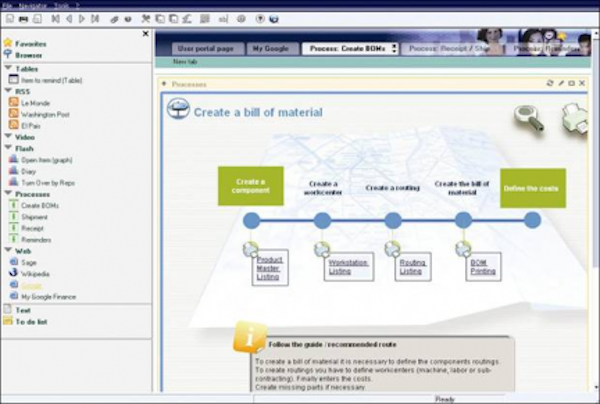The width and height of the screenshot is (600, 404).
Task: Collapse the Tables section
Action: [x=8, y=68]
